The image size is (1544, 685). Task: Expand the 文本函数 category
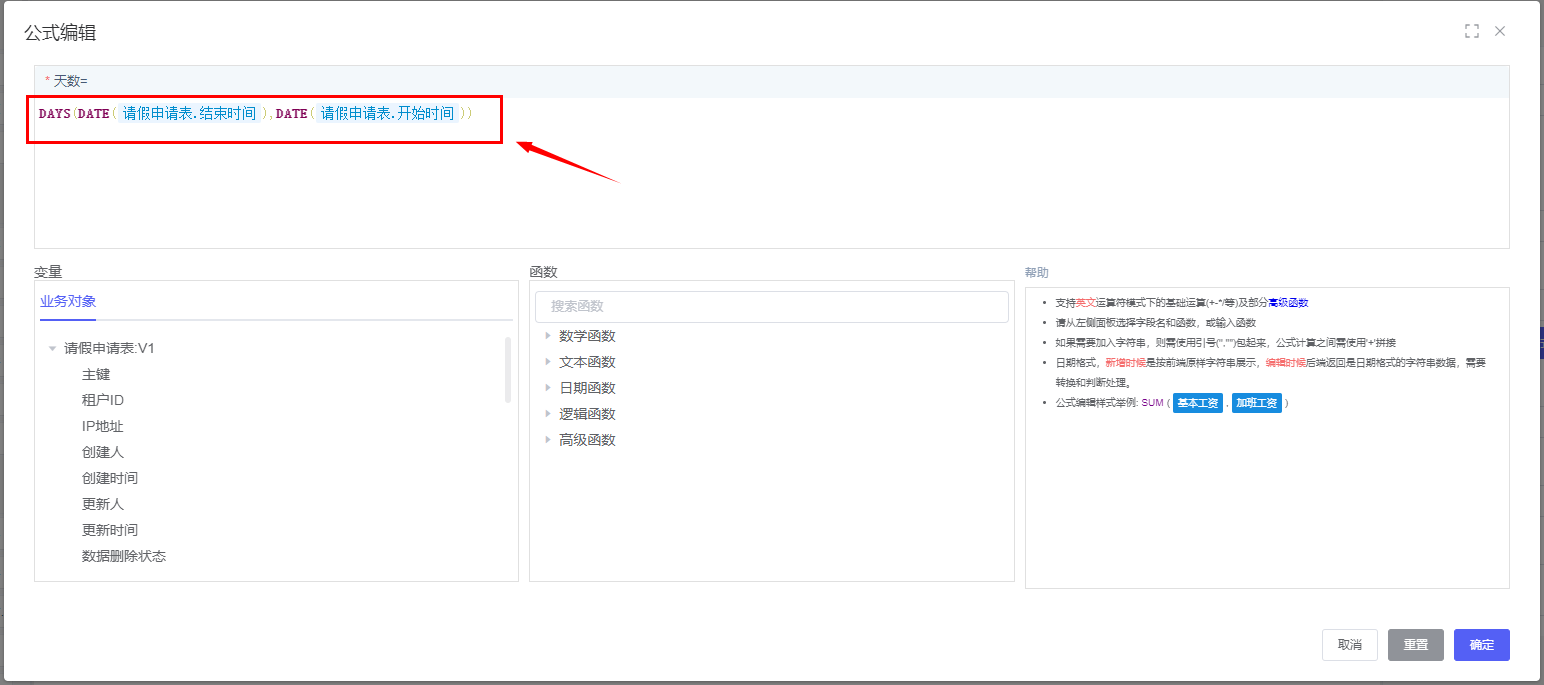[548, 362]
